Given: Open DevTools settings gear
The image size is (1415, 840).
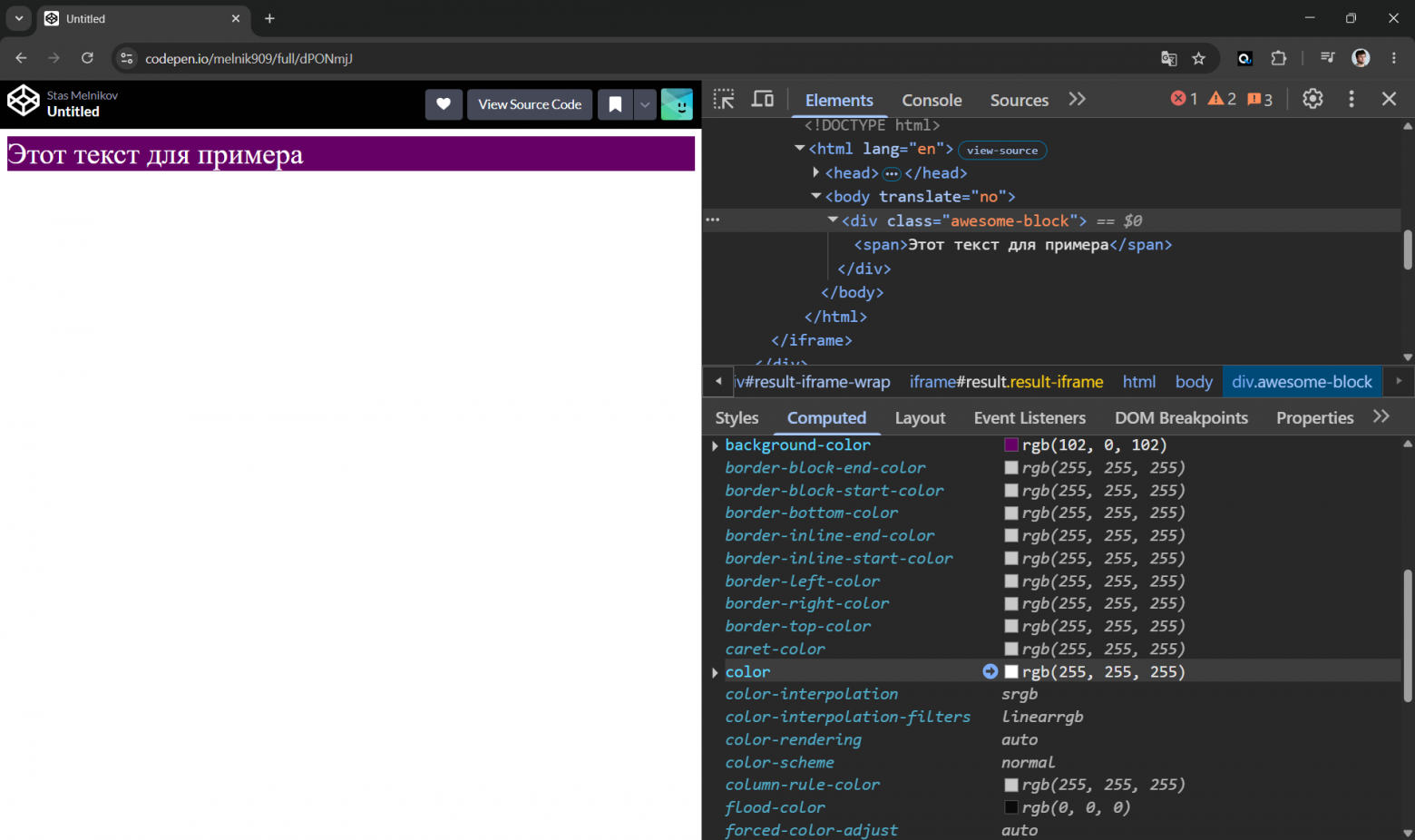Looking at the screenshot, I should pos(1313,99).
